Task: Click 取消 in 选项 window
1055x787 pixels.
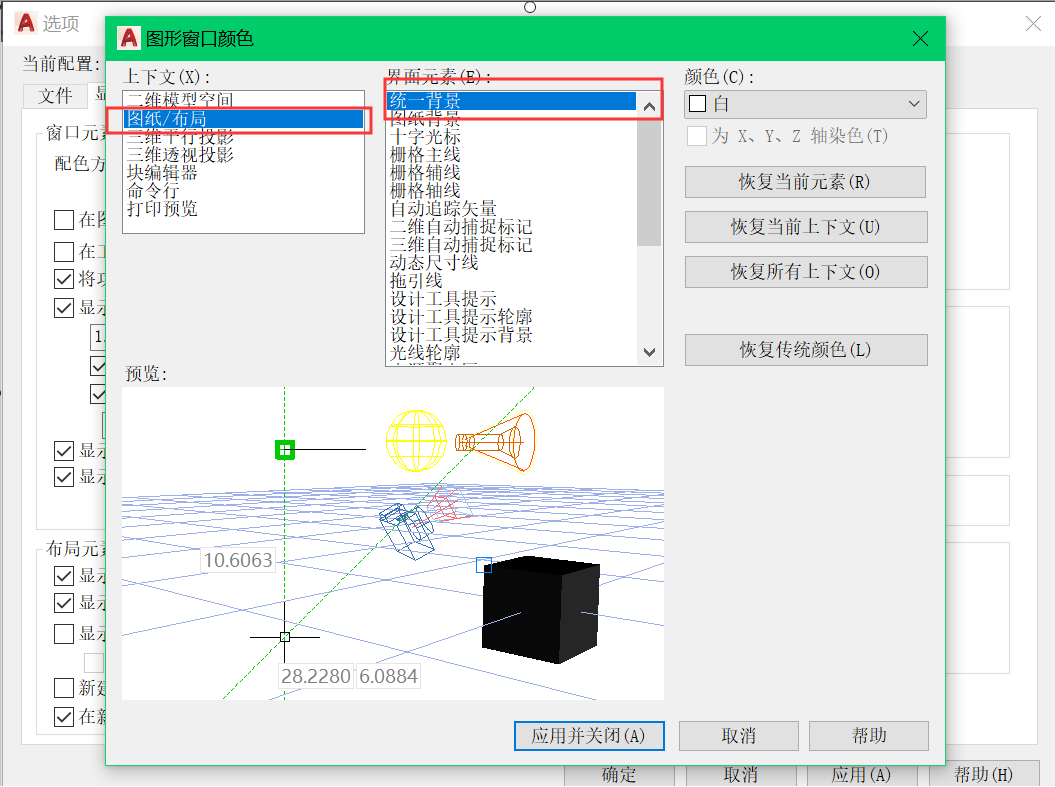Action: tap(740, 775)
